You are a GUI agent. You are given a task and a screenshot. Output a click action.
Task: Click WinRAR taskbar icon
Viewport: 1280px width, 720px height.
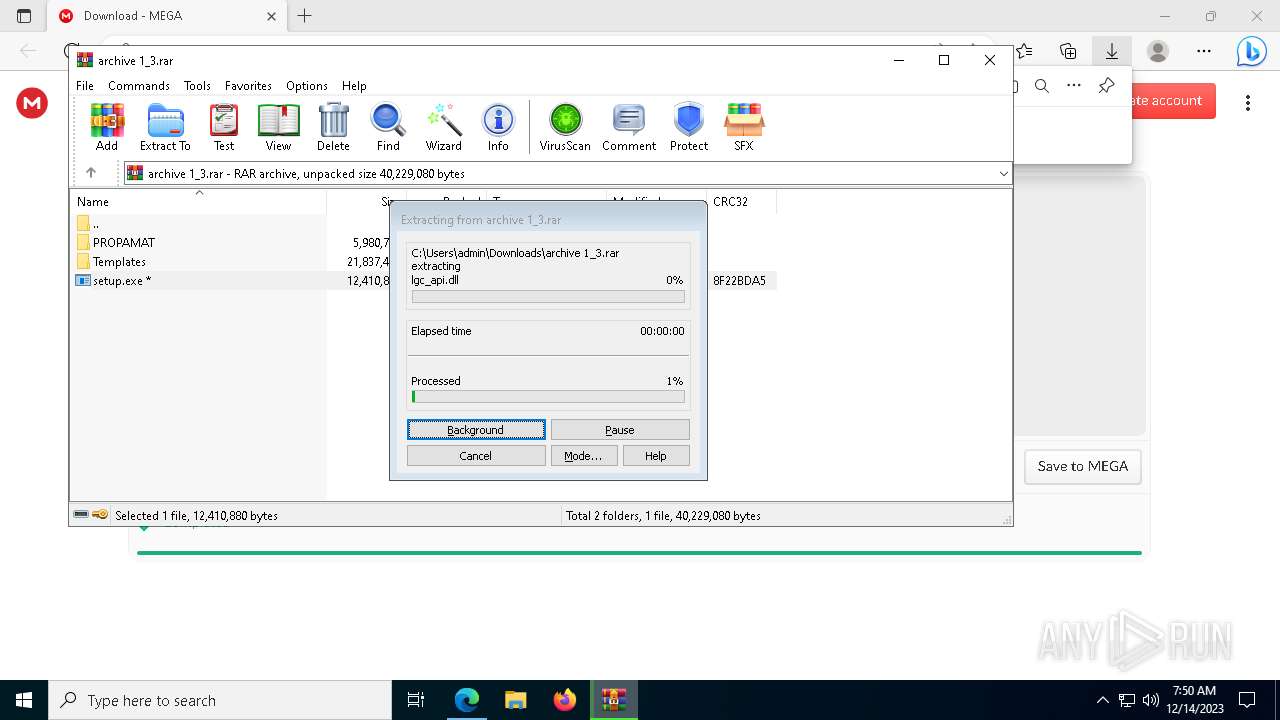613,700
